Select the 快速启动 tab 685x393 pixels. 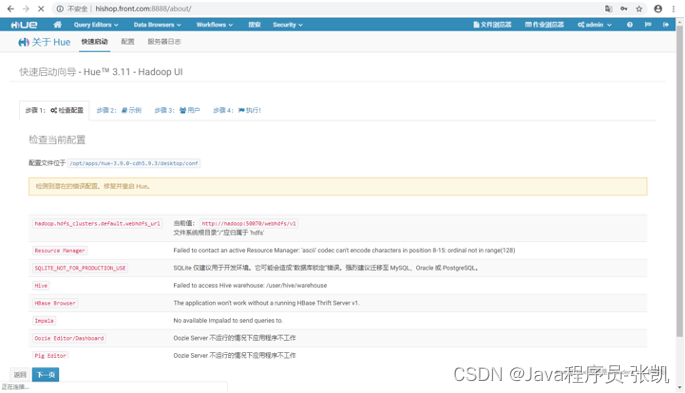coord(94,41)
